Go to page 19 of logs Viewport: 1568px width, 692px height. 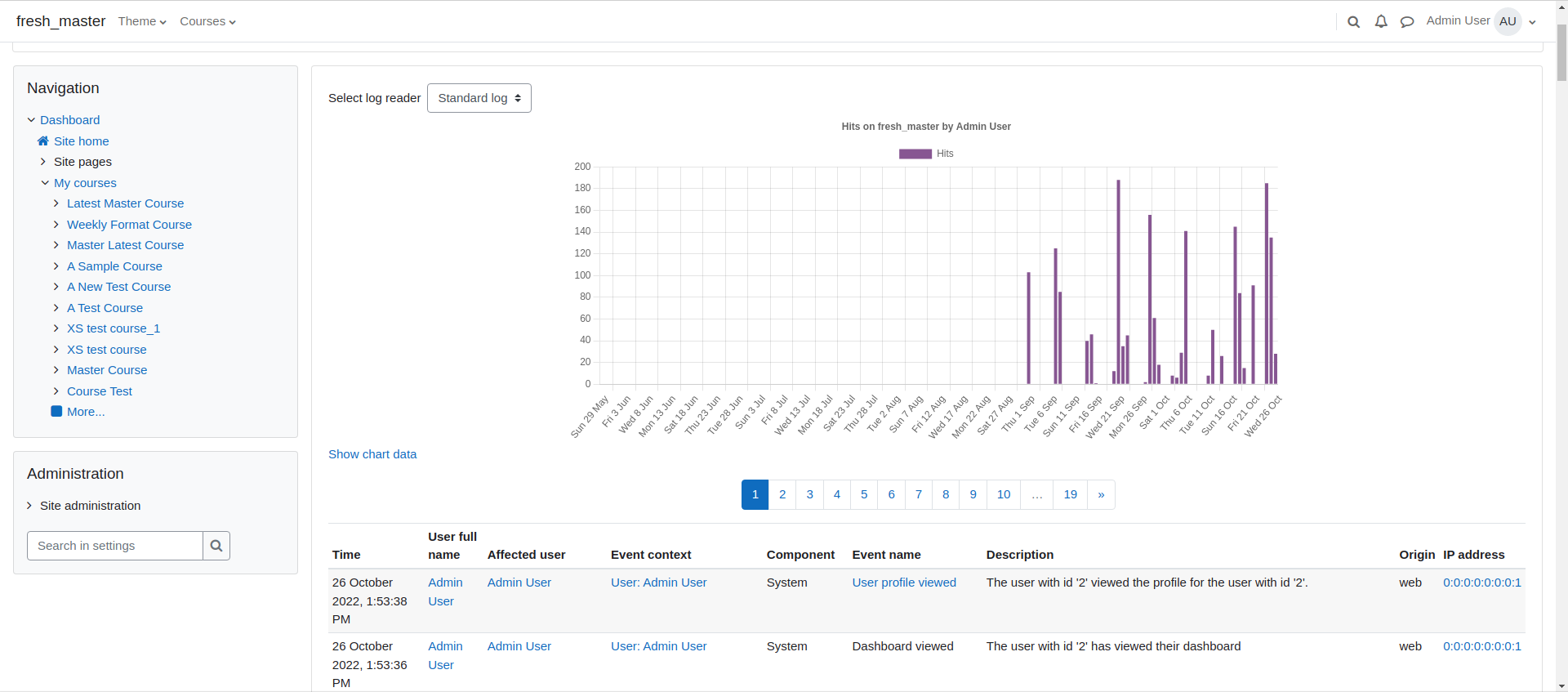click(1071, 494)
